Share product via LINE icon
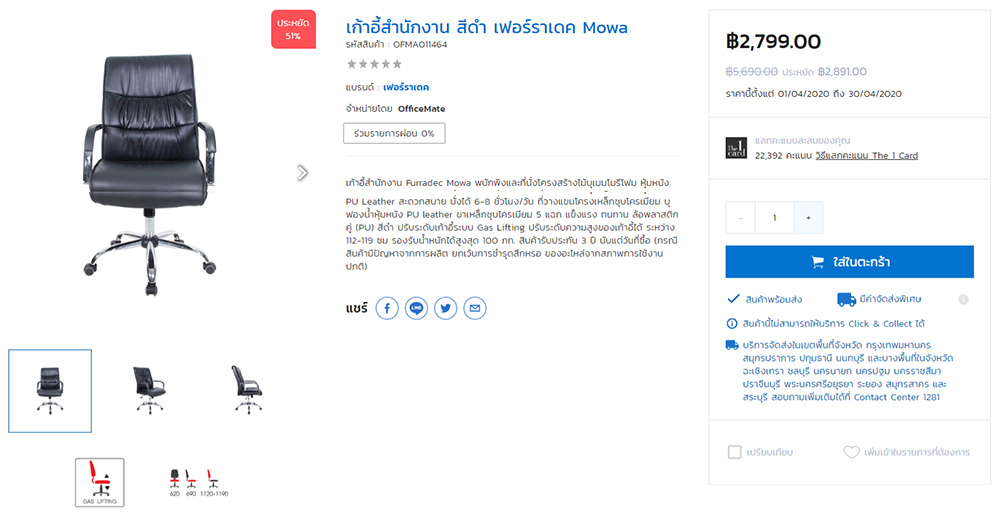The image size is (1000, 516). [417, 308]
